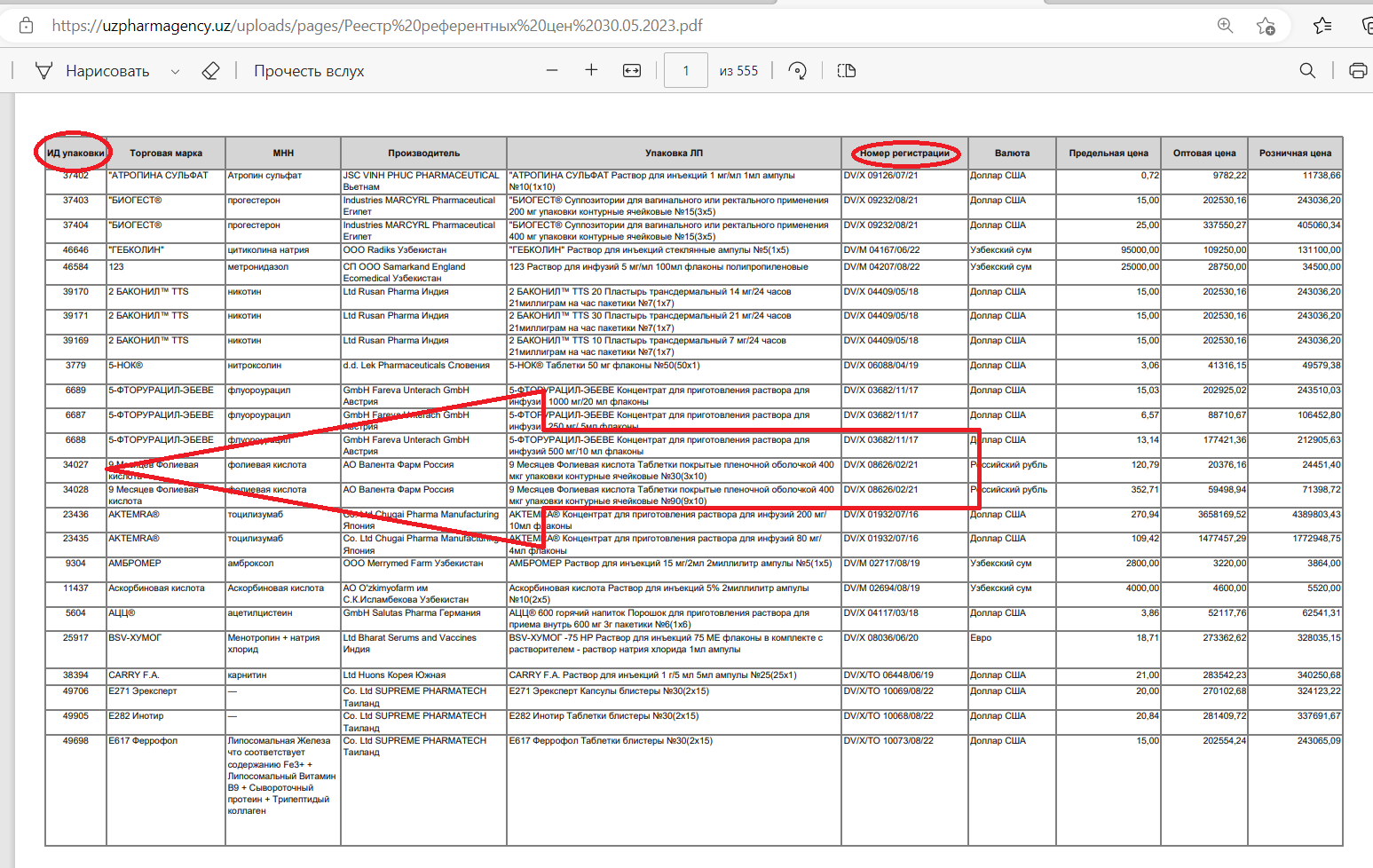Screen dimensions: 1373x868
Task: Click the address bar URL
Action: coord(377,26)
